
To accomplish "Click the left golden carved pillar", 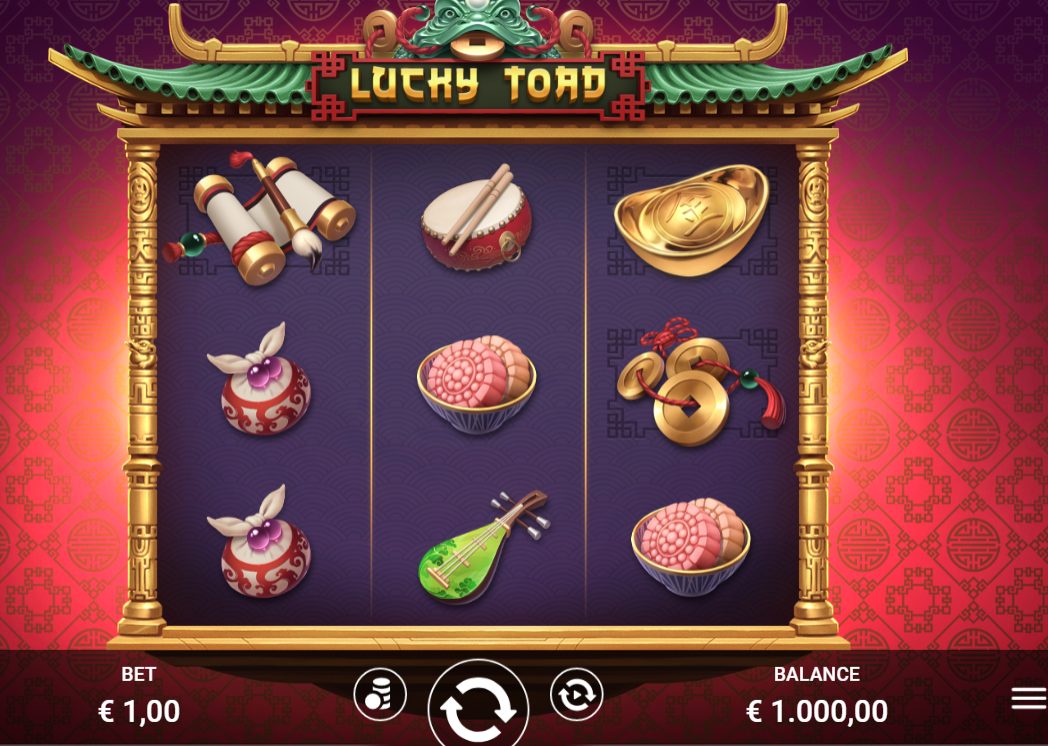I will [142, 388].
